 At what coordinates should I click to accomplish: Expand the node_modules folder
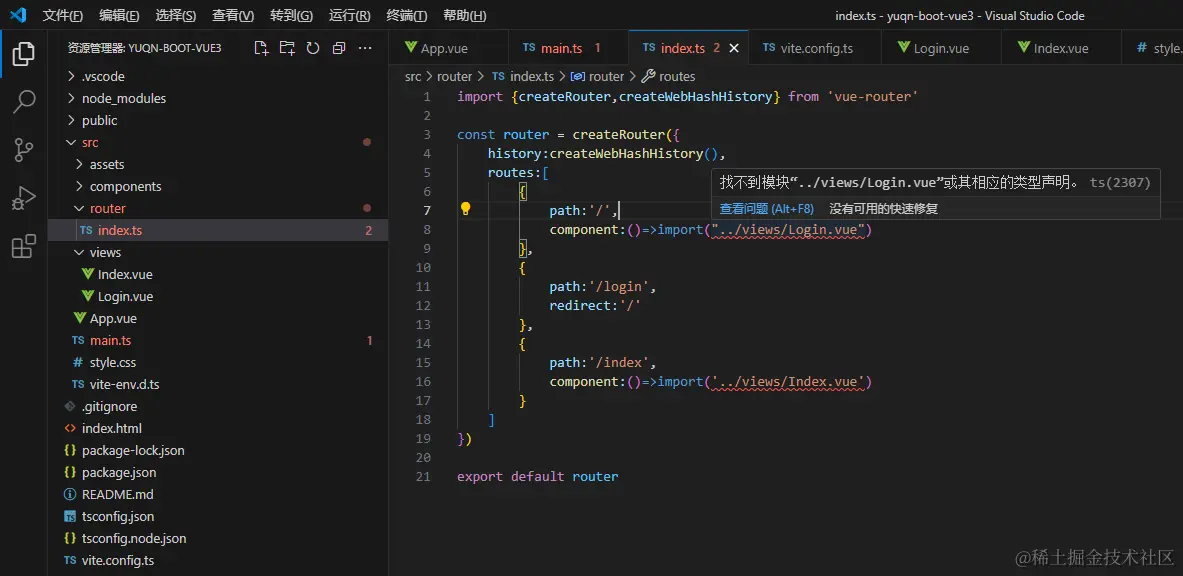tap(218, 98)
